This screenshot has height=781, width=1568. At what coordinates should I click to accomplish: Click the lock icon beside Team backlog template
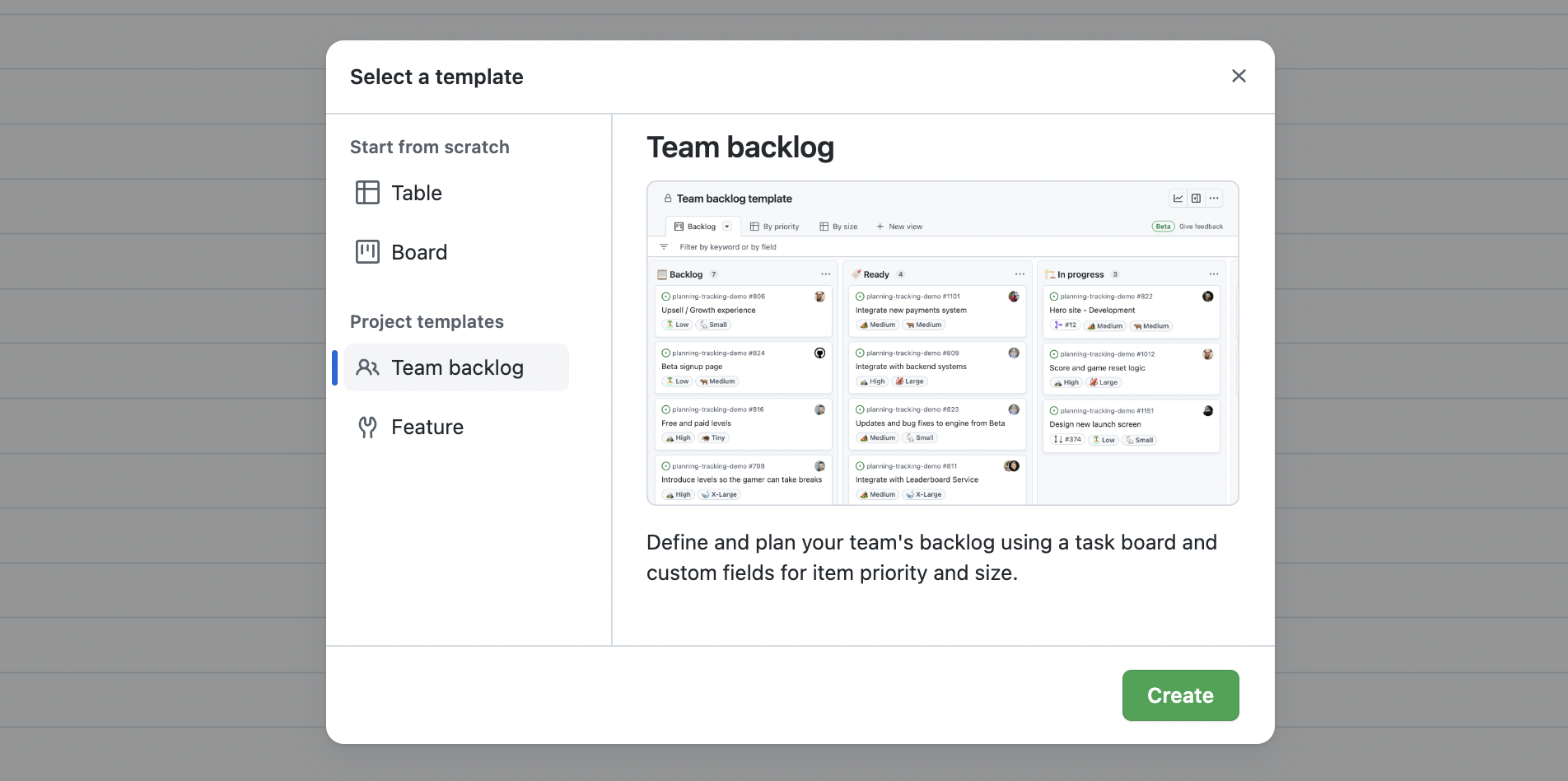click(665, 198)
